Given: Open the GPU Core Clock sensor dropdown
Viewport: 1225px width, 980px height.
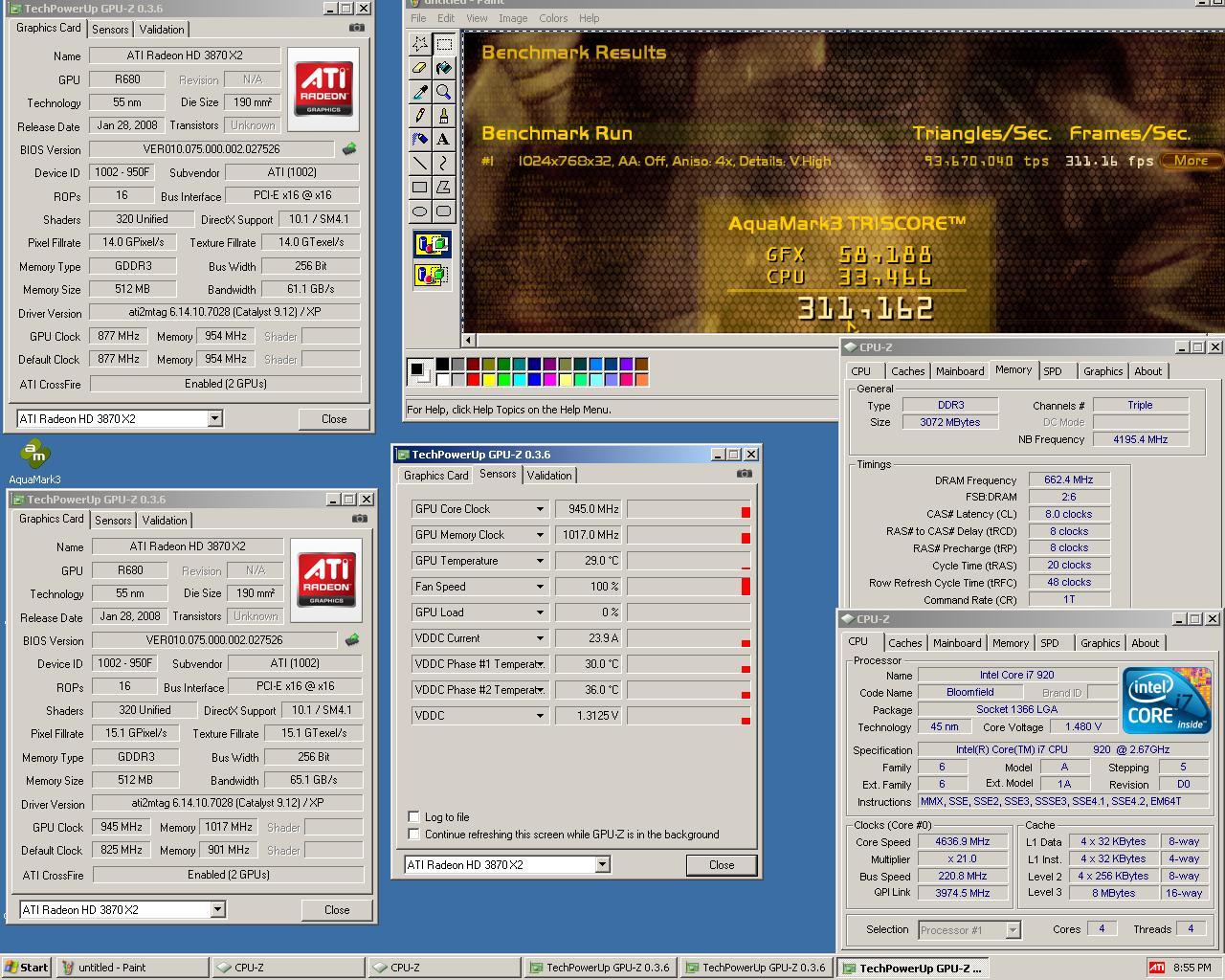Looking at the screenshot, I should tap(540, 509).
